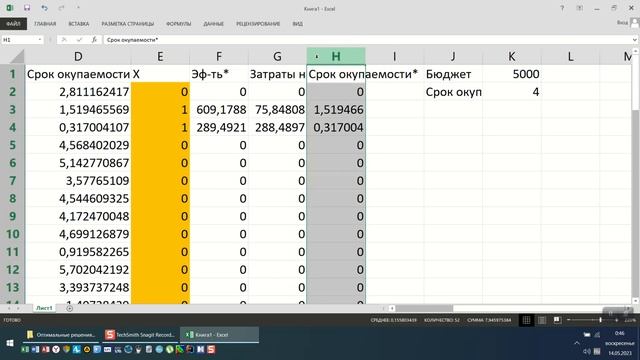Click the Эф-ть* header cell
This screenshot has height=360, width=640.
click(219, 74)
